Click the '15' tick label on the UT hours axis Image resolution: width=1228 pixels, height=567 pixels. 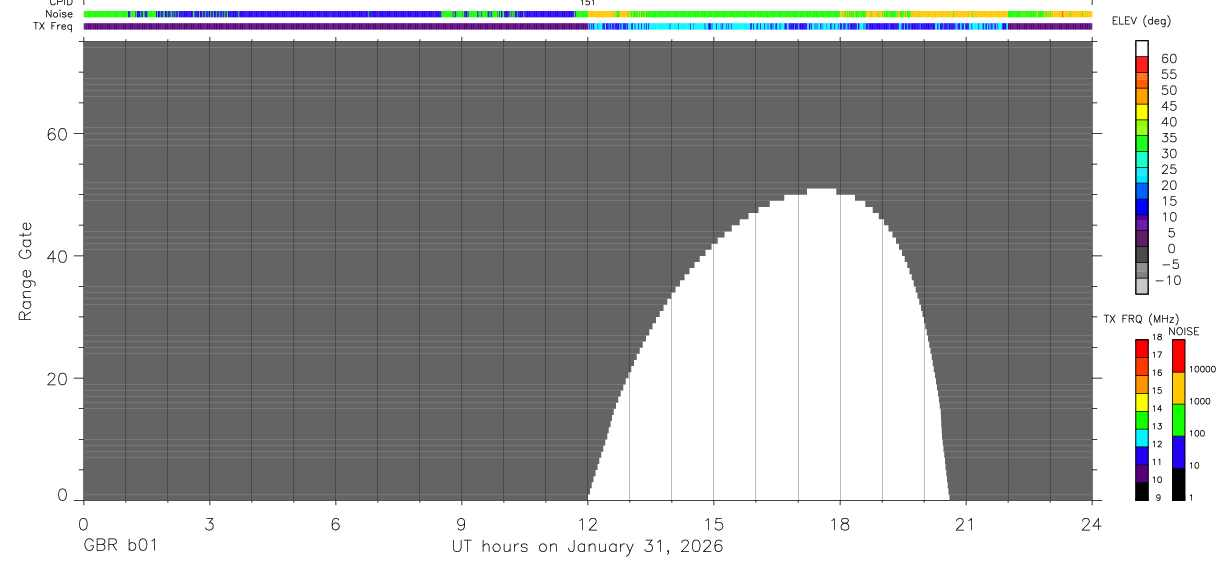click(713, 523)
